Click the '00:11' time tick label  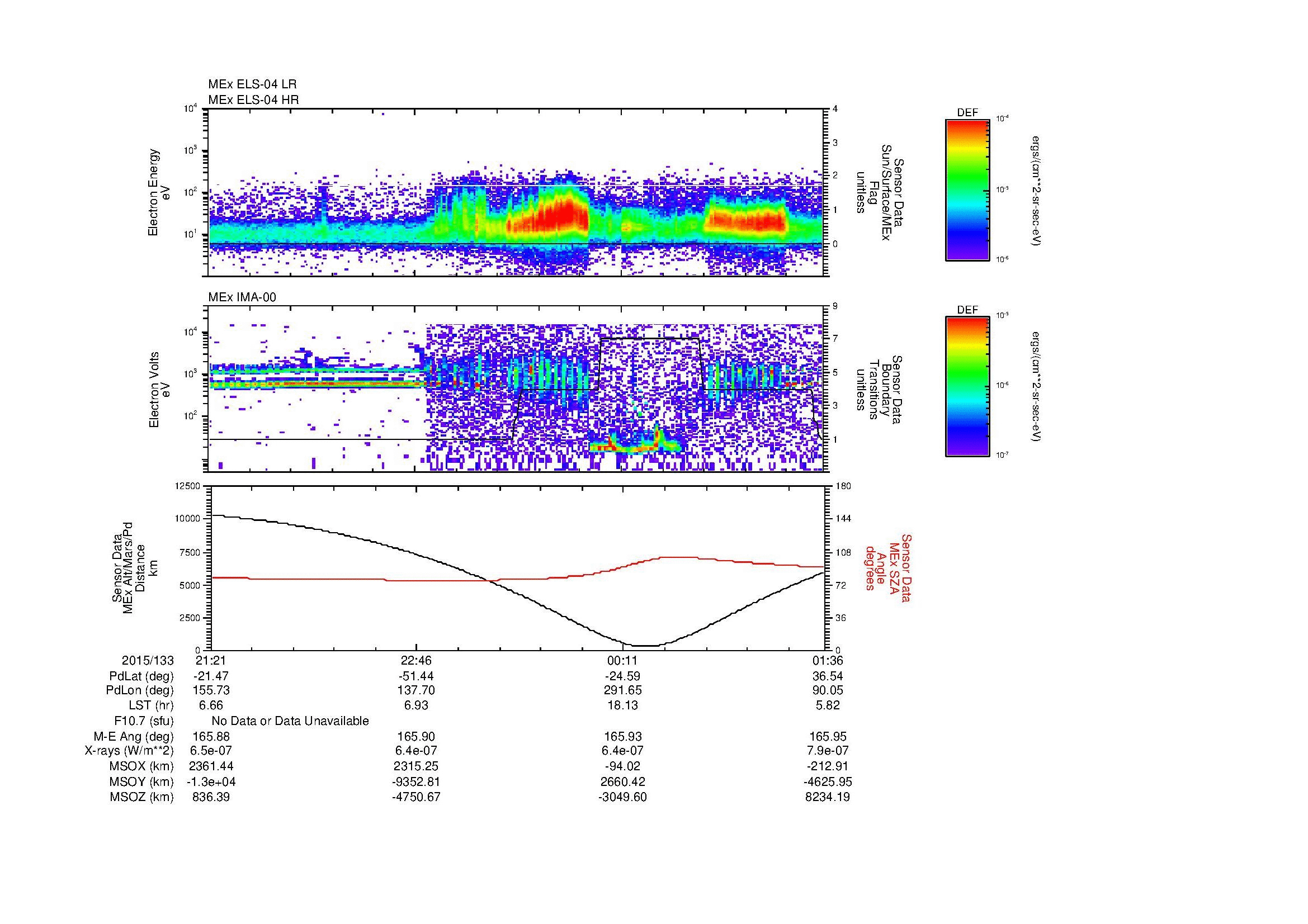pos(622,660)
